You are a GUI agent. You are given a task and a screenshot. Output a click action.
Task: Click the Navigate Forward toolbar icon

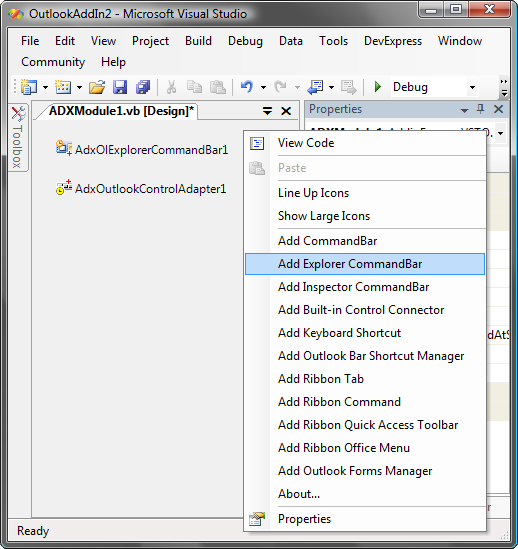[x=348, y=87]
